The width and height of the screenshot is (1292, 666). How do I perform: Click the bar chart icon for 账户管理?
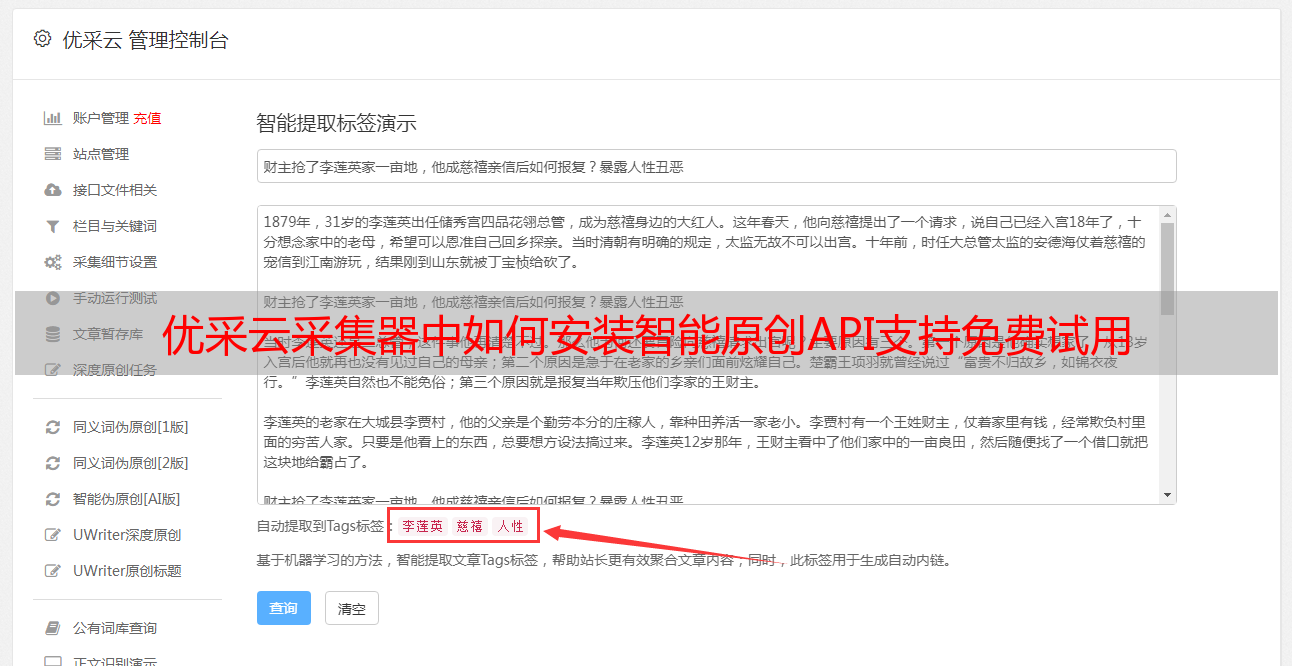tap(53, 118)
